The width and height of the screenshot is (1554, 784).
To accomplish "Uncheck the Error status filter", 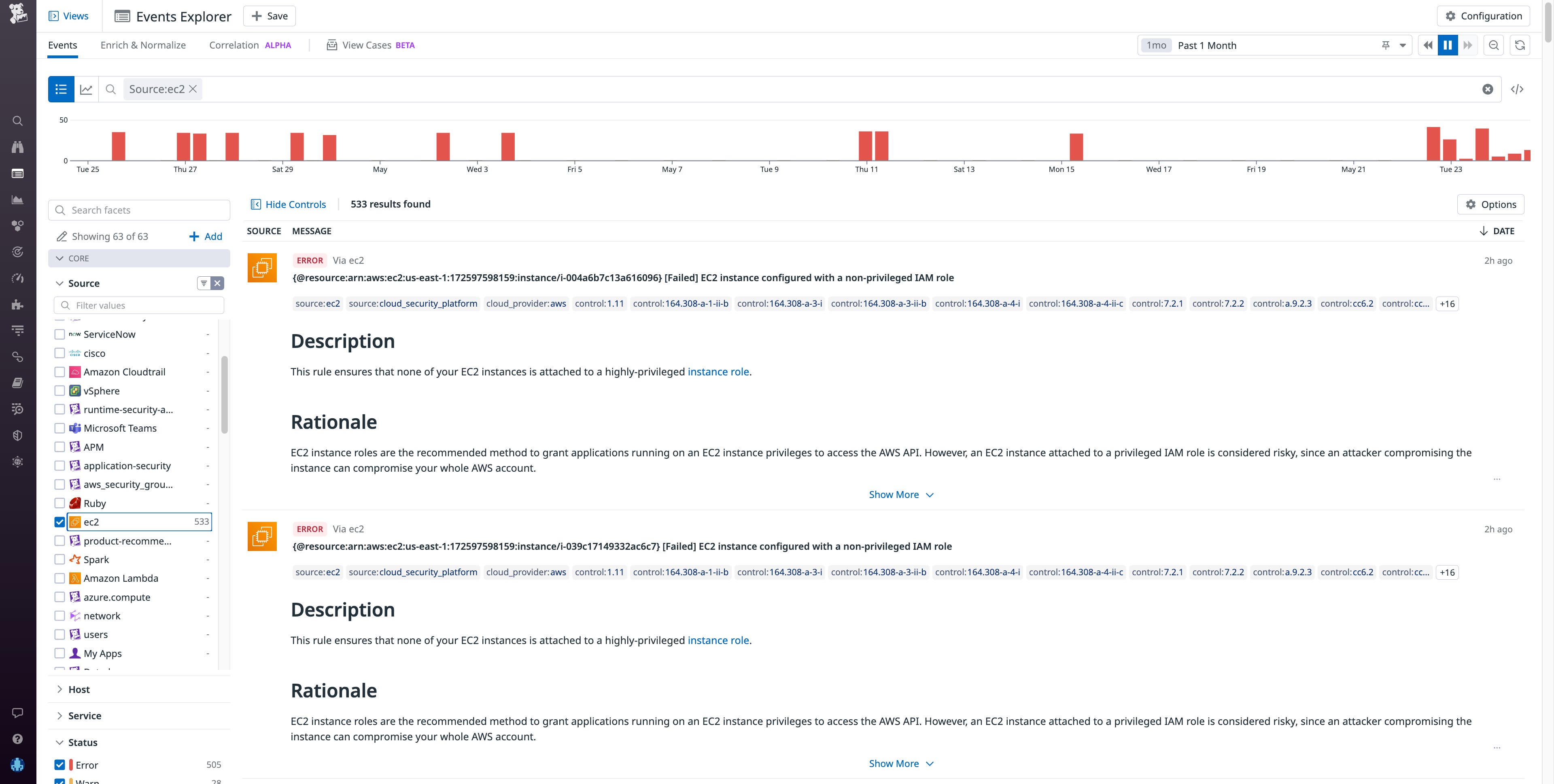I will [x=59, y=764].
